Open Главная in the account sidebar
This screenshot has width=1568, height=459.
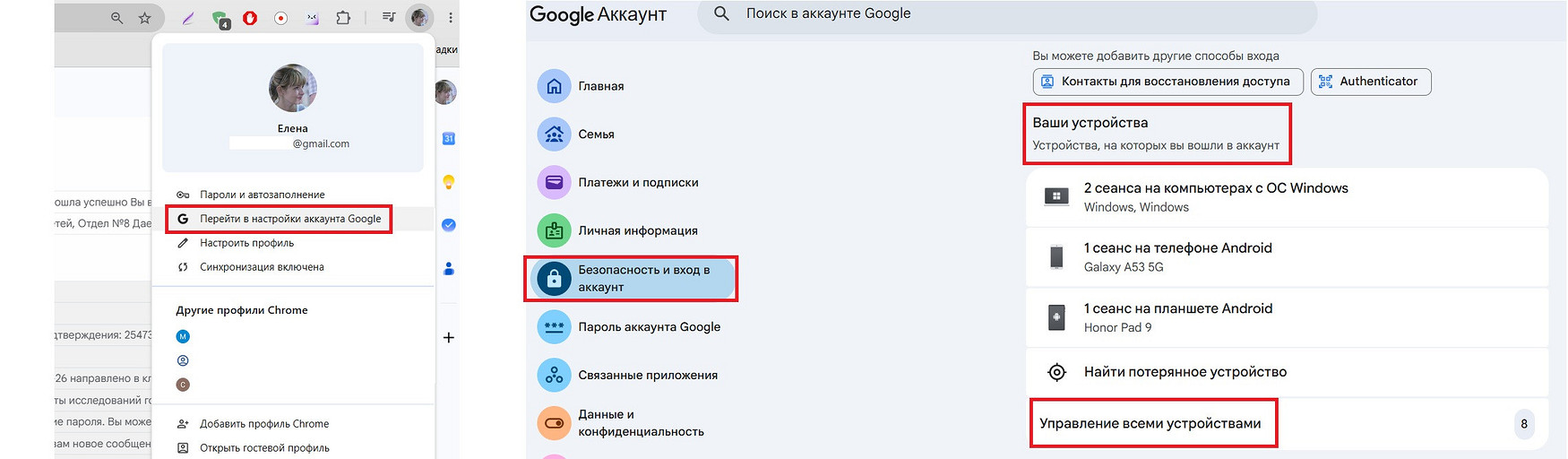point(582,86)
